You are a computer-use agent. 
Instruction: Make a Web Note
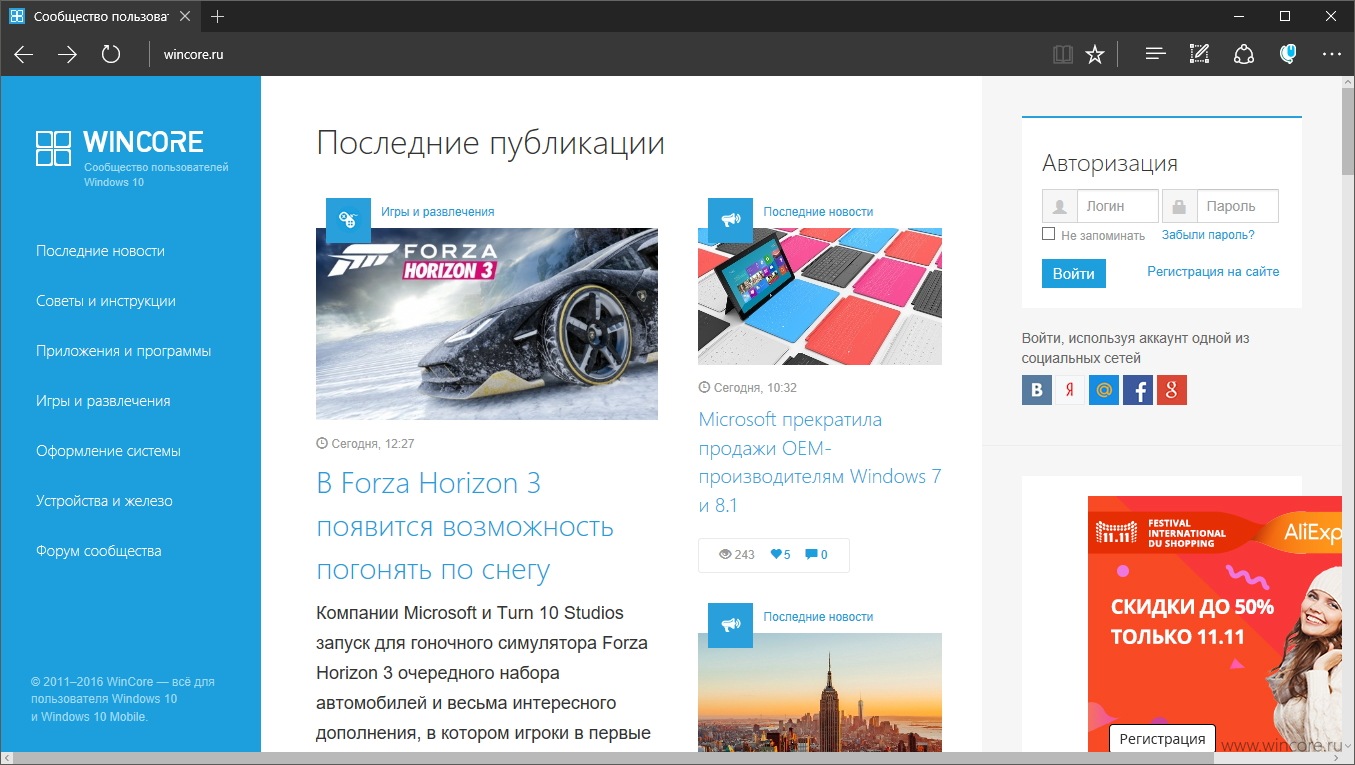[x=1200, y=54]
